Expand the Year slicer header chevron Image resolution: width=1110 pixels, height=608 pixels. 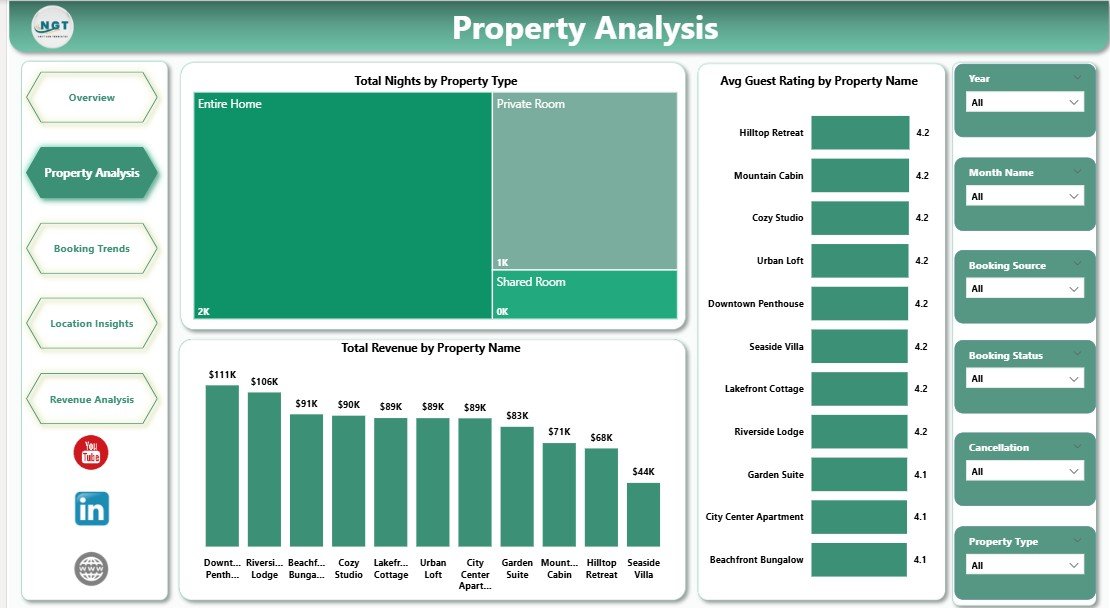(x=1077, y=78)
